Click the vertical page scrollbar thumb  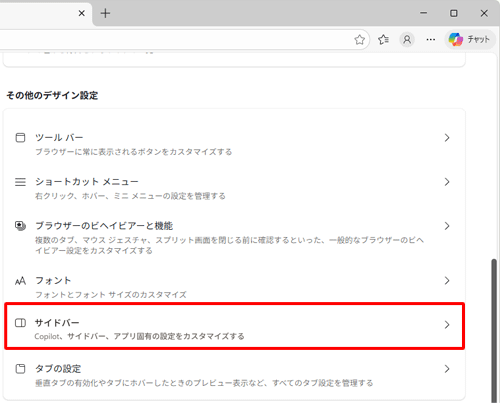494,331
